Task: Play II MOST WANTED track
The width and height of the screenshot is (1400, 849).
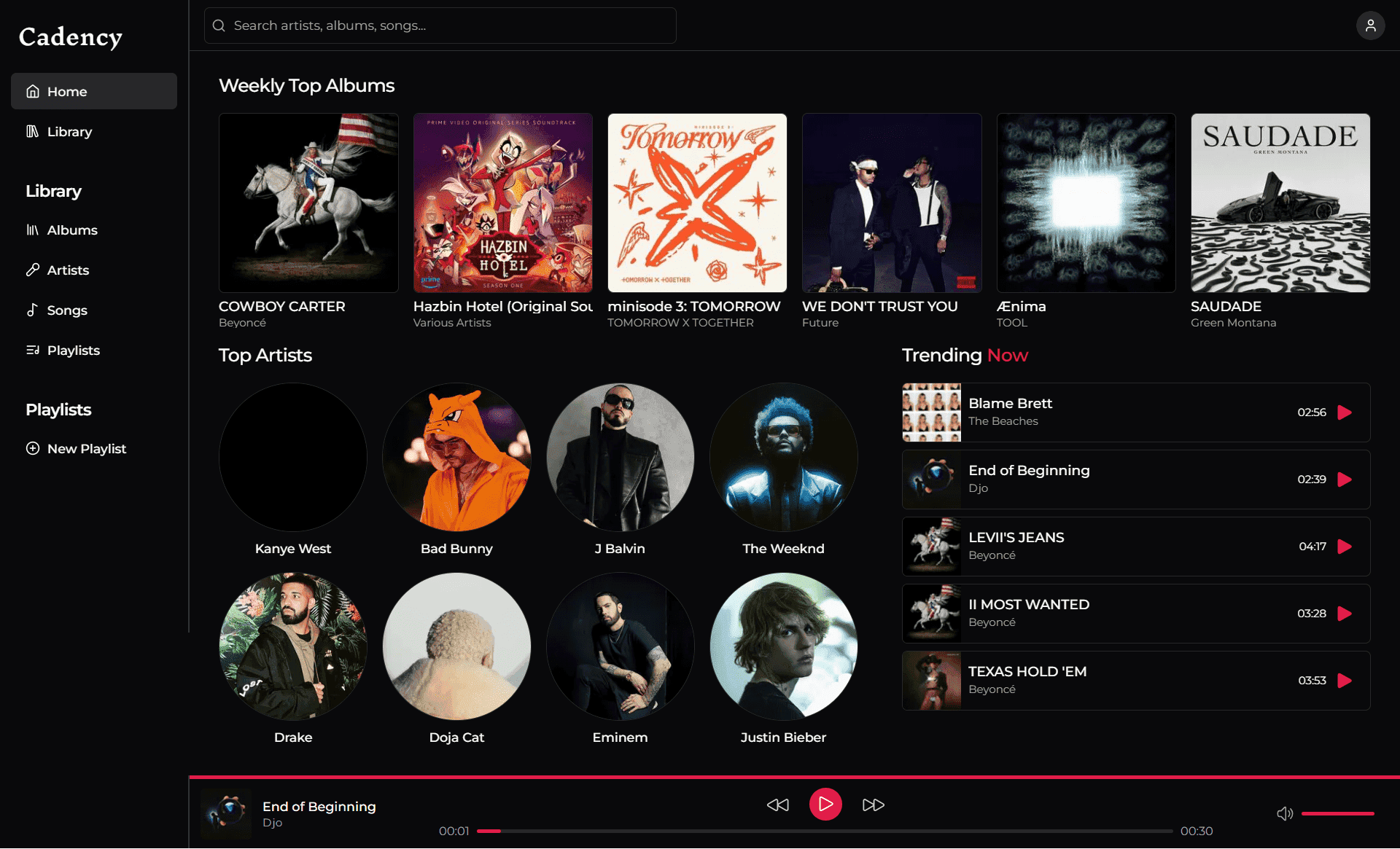Action: tap(1345, 614)
